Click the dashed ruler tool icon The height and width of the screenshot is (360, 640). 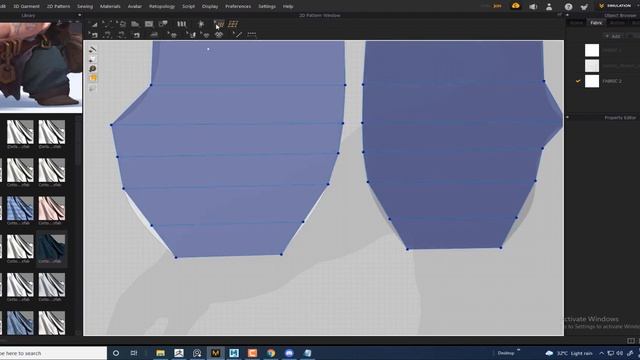[x=252, y=35]
